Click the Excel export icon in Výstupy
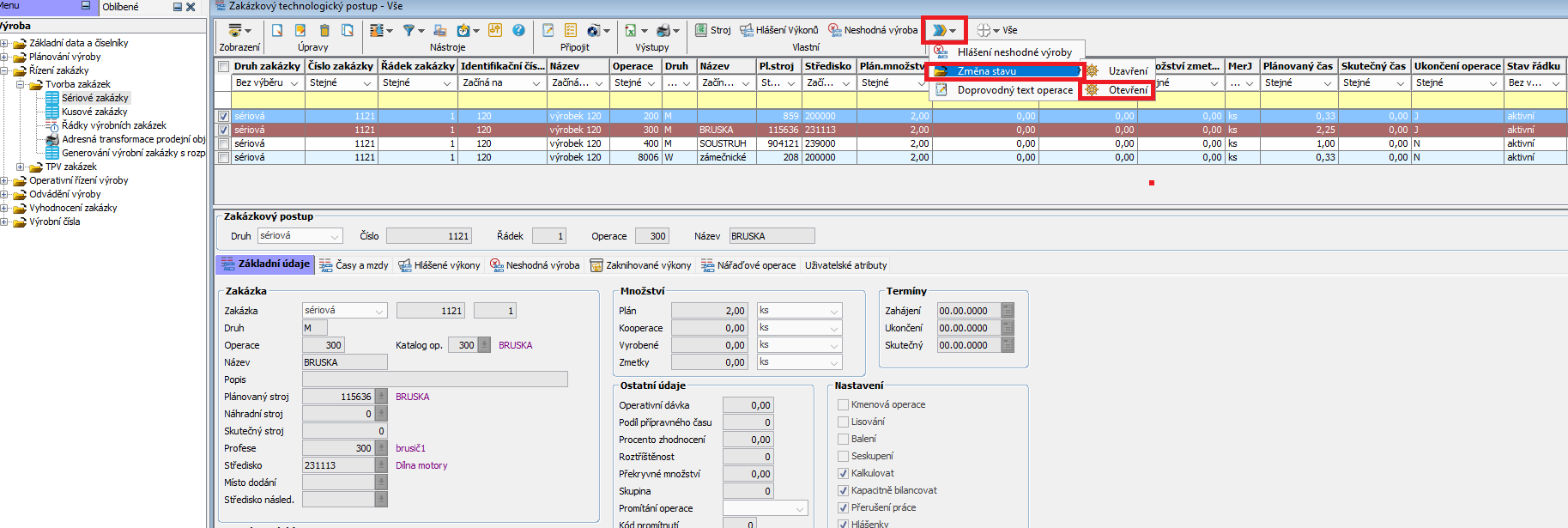Screen dimensions: 1568x528 pos(631,30)
